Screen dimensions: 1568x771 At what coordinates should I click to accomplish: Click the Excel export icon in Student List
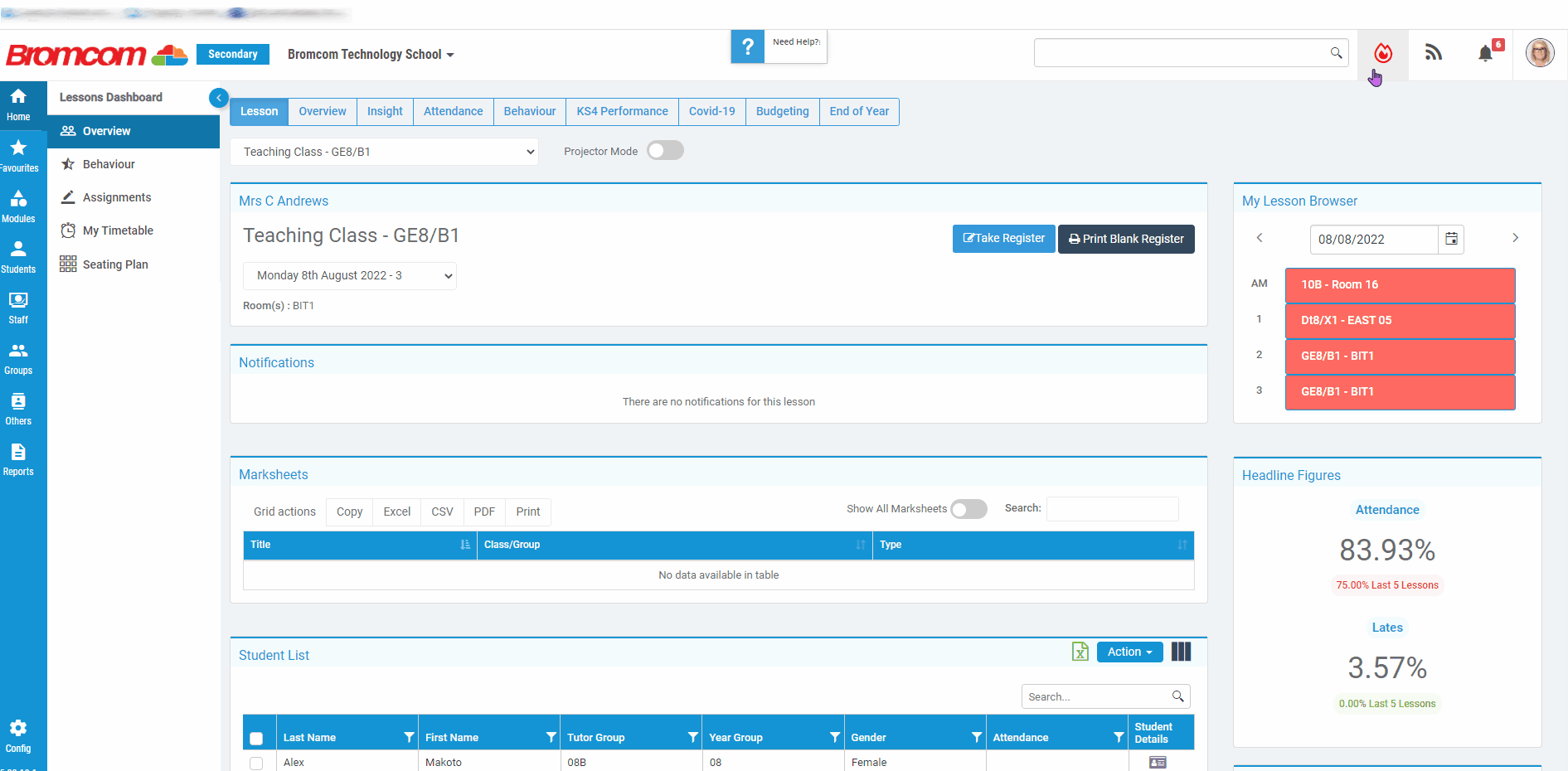(1080, 652)
